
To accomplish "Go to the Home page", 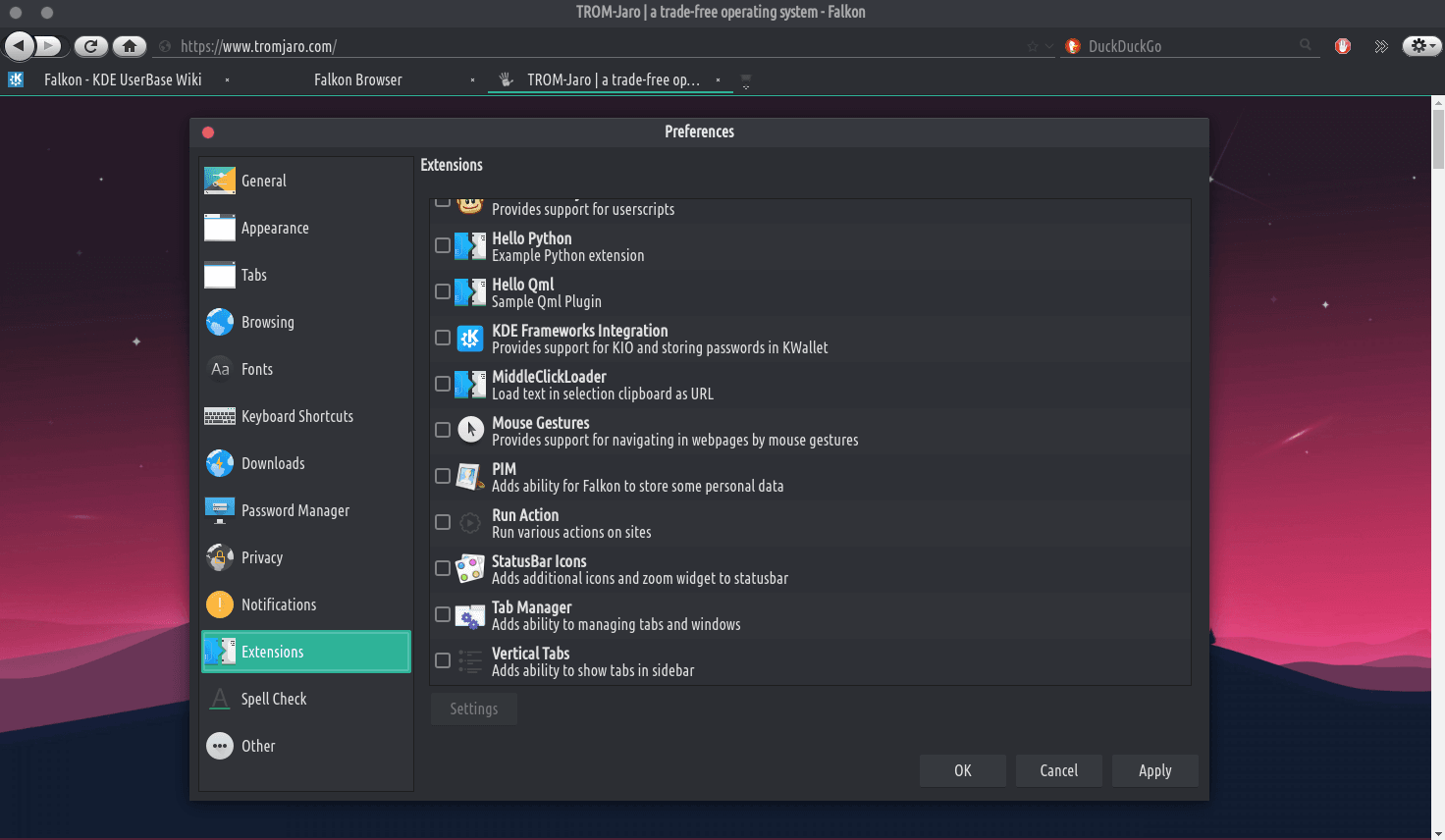I will pos(129,46).
